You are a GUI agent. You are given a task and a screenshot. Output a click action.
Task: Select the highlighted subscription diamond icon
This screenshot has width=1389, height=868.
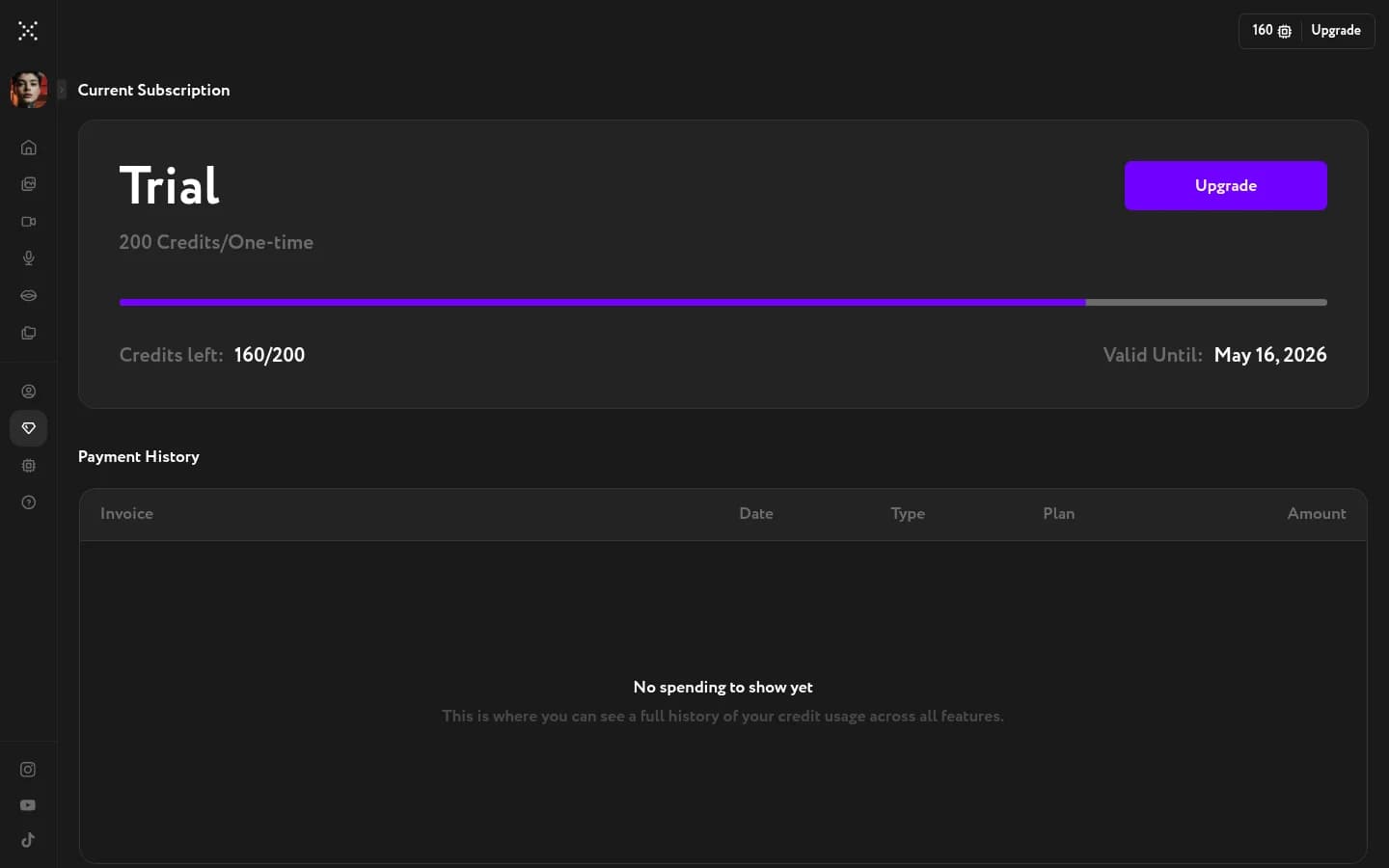pyautogui.click(x=28, y=428)
